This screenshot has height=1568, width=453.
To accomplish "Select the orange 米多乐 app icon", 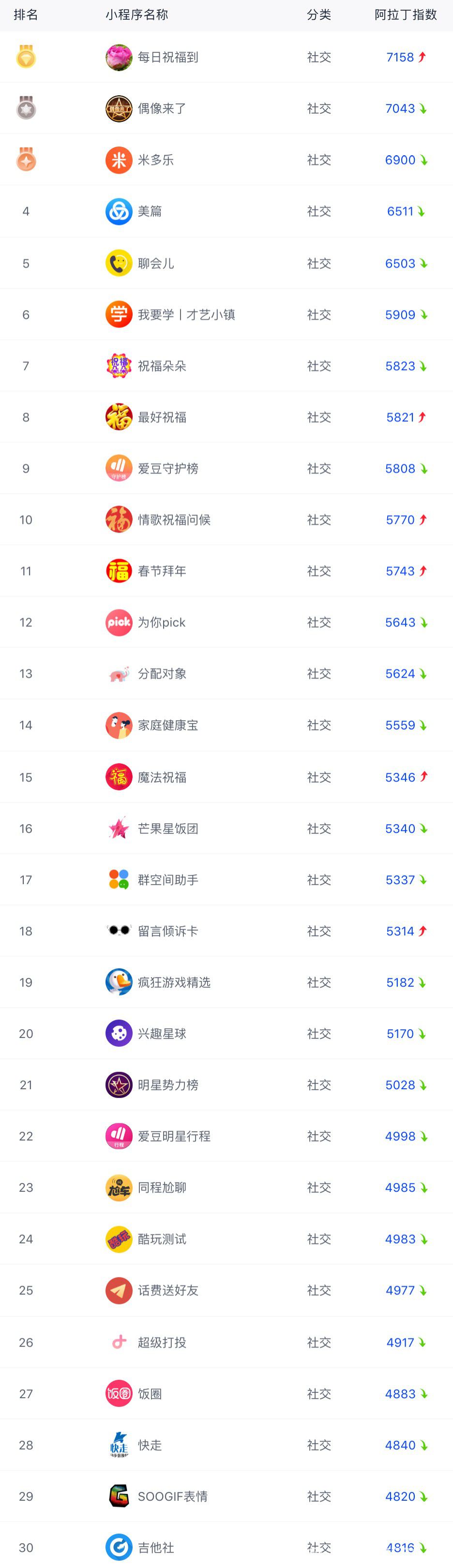I will (x=119, y=160).
